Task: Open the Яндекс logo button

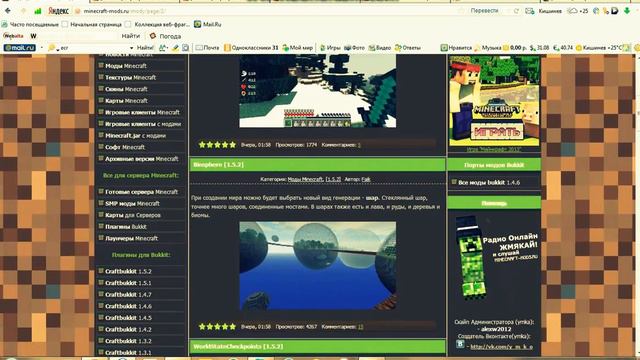Action: pyautogui.click(x=58, y=11)
